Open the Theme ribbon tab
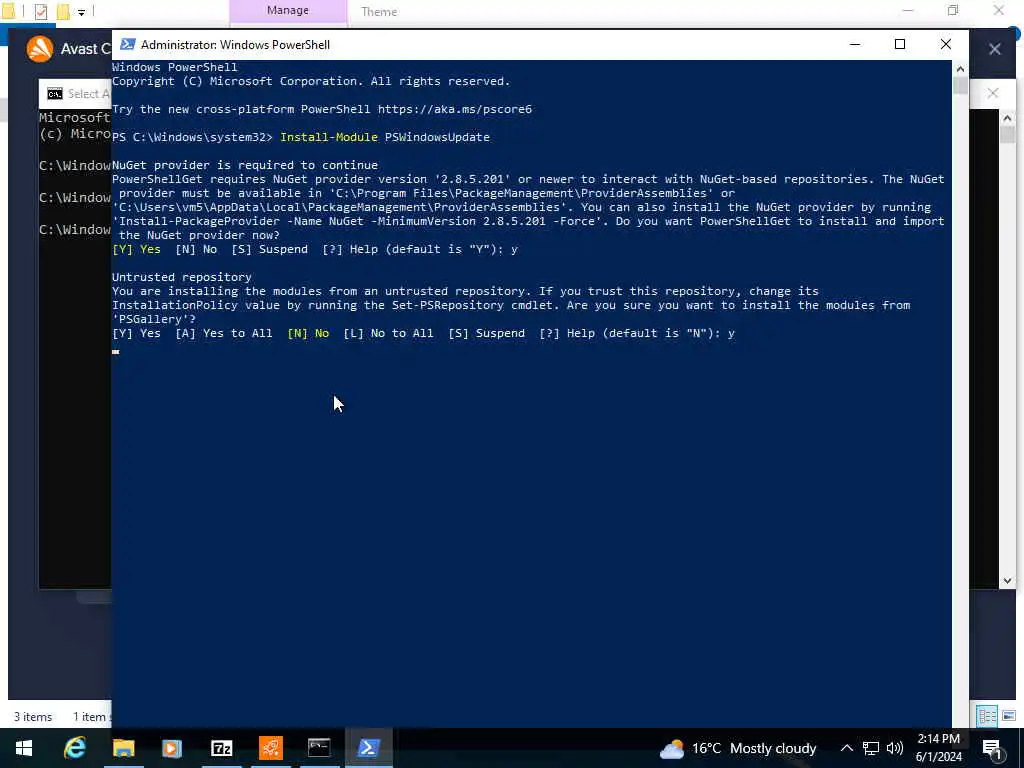Screen dimensions: 1024x768 click(x=379, y=12)
